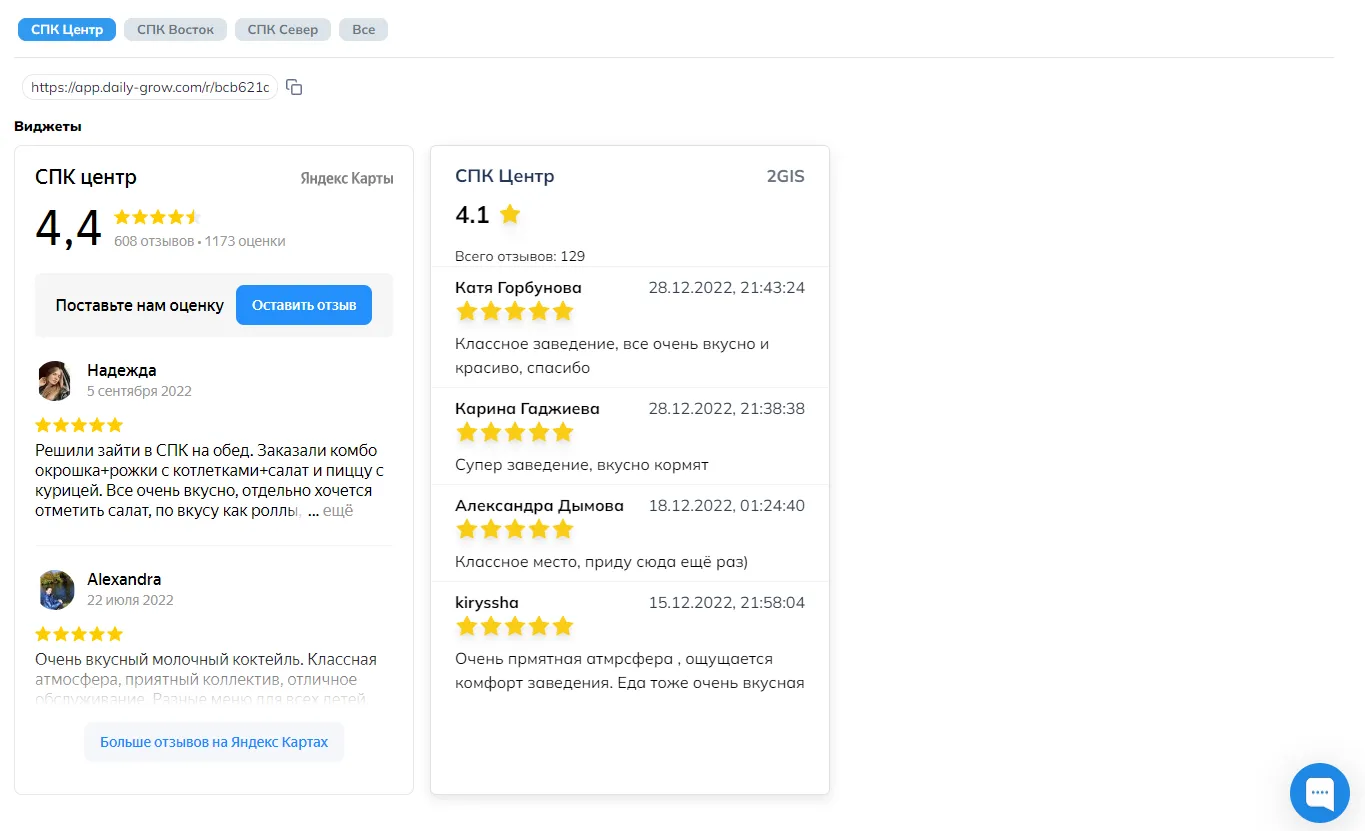The height and width of the screenshot is (831, 1365).
Task: Click the Яндекс Карты logo
Action: pyautogui.click(x=347, y=179)
